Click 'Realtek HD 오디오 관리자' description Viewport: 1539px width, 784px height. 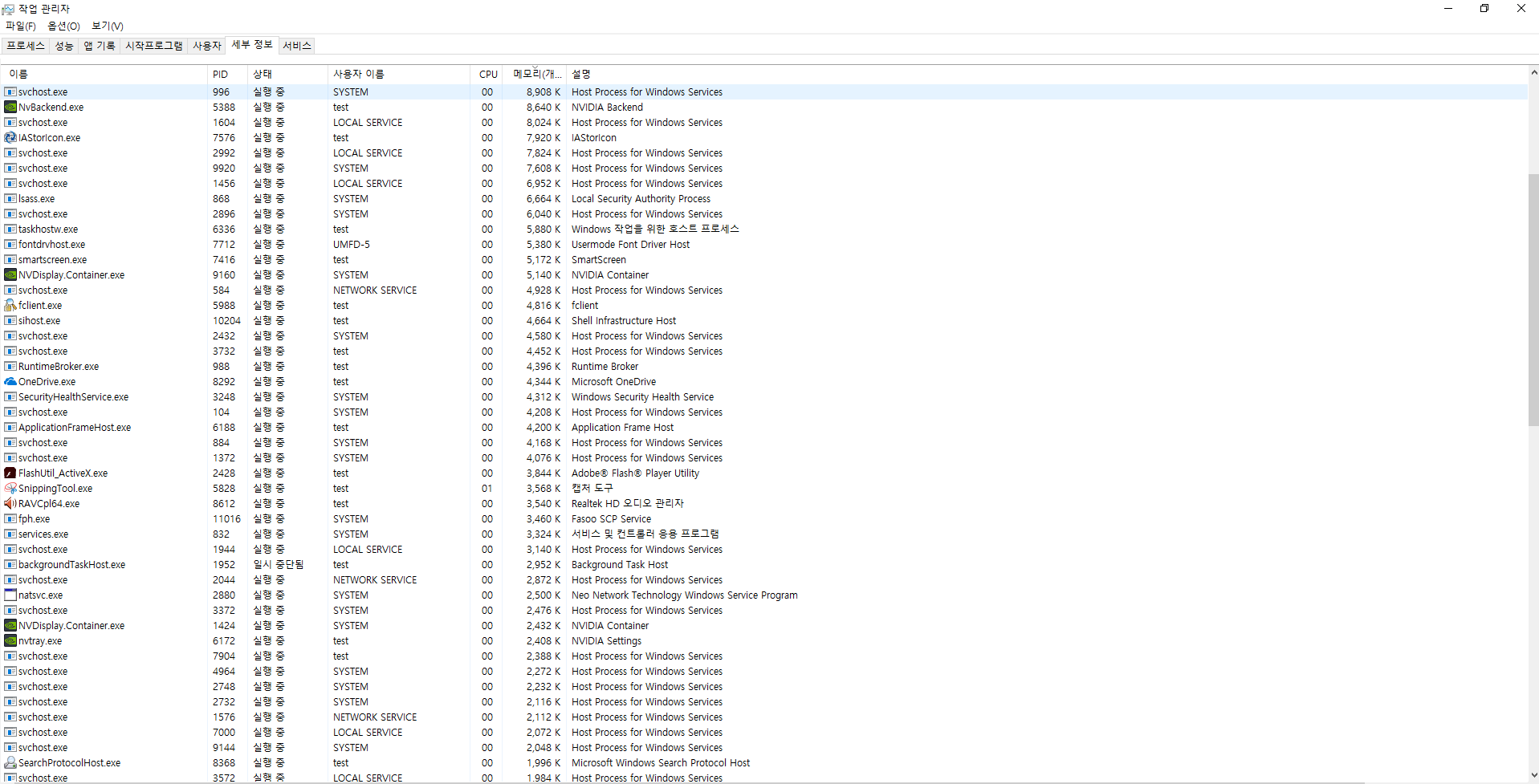pyautogui.click(x=627, y=504)
